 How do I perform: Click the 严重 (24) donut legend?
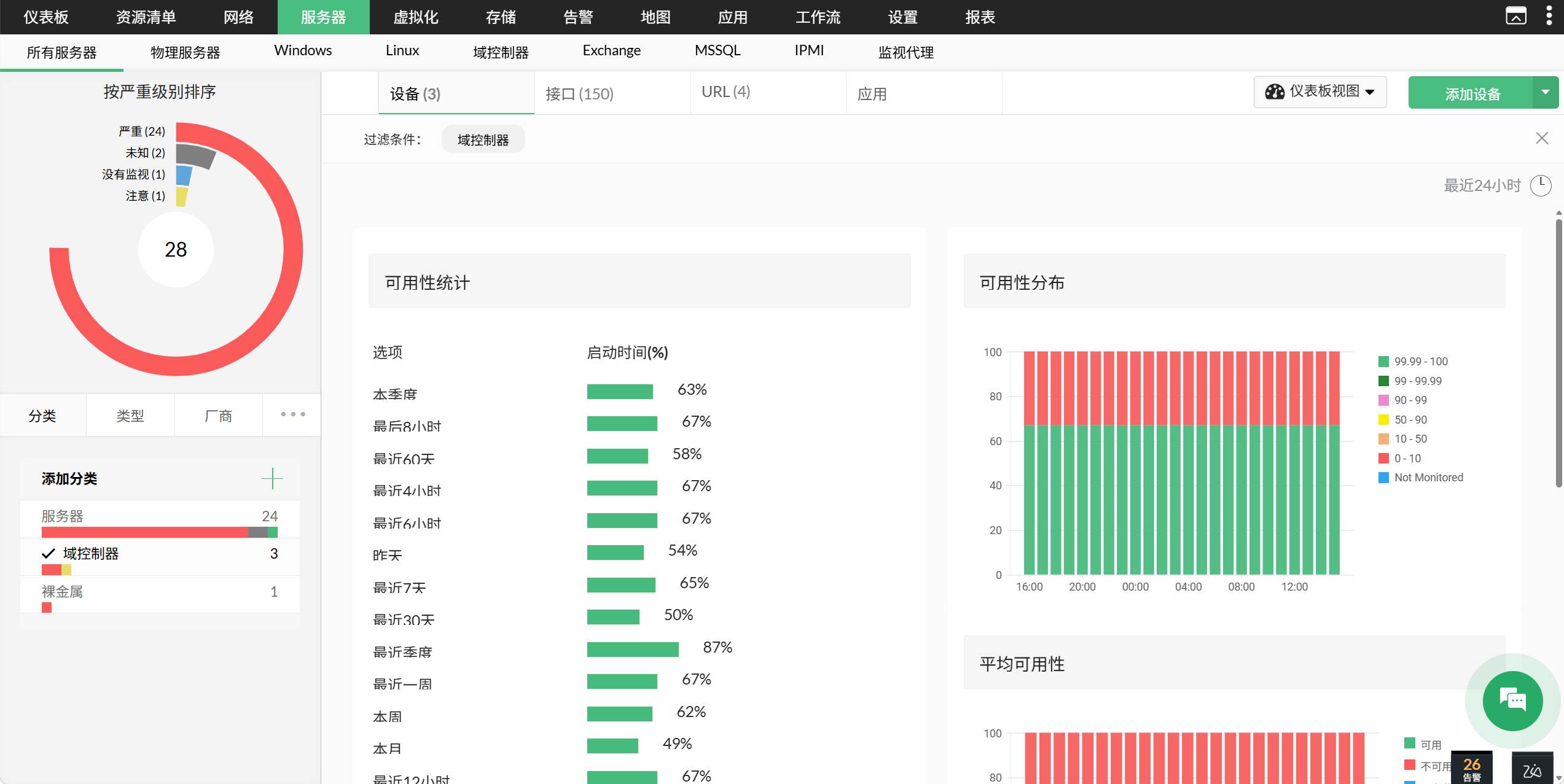[141, 131]
